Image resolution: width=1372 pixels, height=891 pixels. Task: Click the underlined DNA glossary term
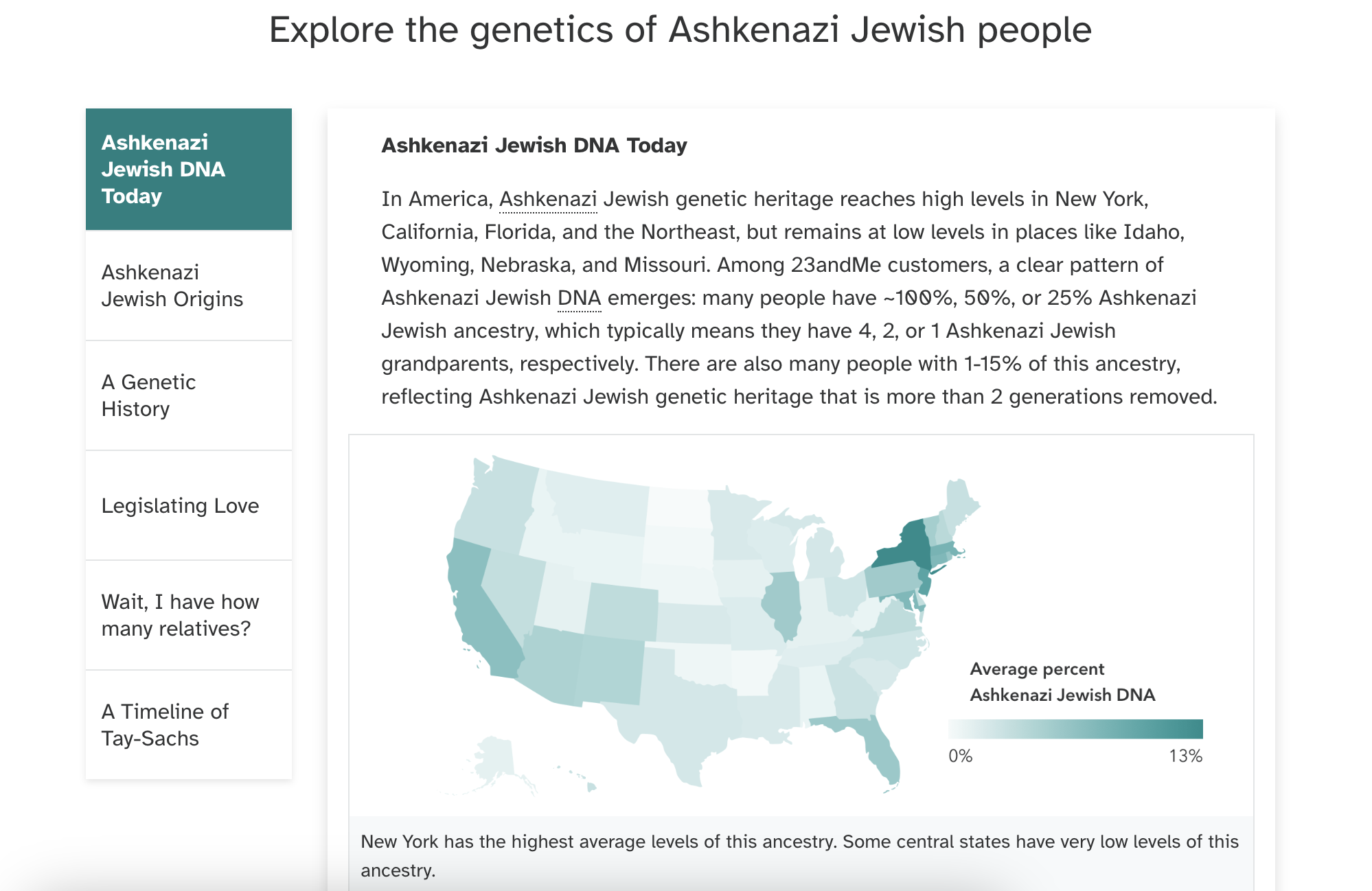[579, 298]
